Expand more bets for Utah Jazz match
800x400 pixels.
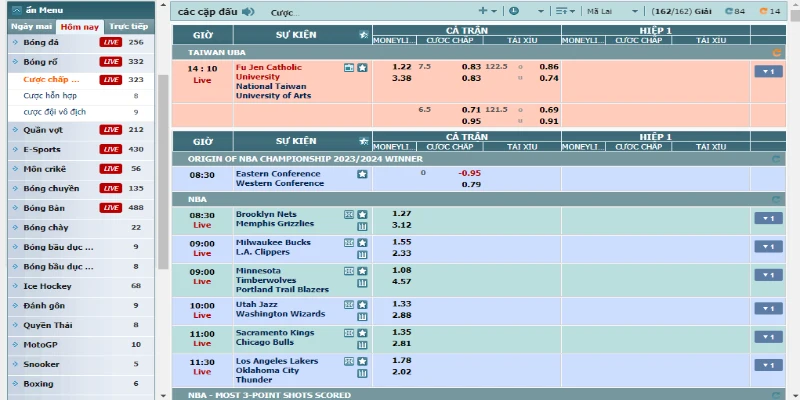[x=768, y=309]
